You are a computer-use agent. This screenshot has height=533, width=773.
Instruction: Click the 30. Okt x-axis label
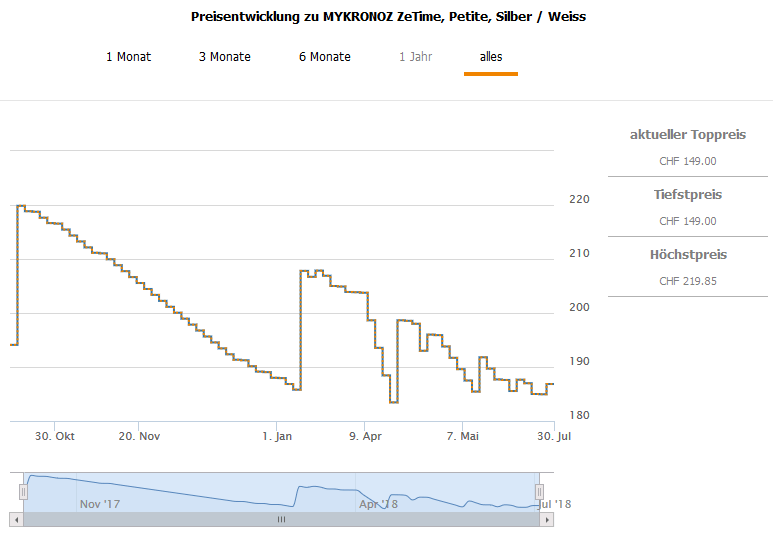point(53,436)
